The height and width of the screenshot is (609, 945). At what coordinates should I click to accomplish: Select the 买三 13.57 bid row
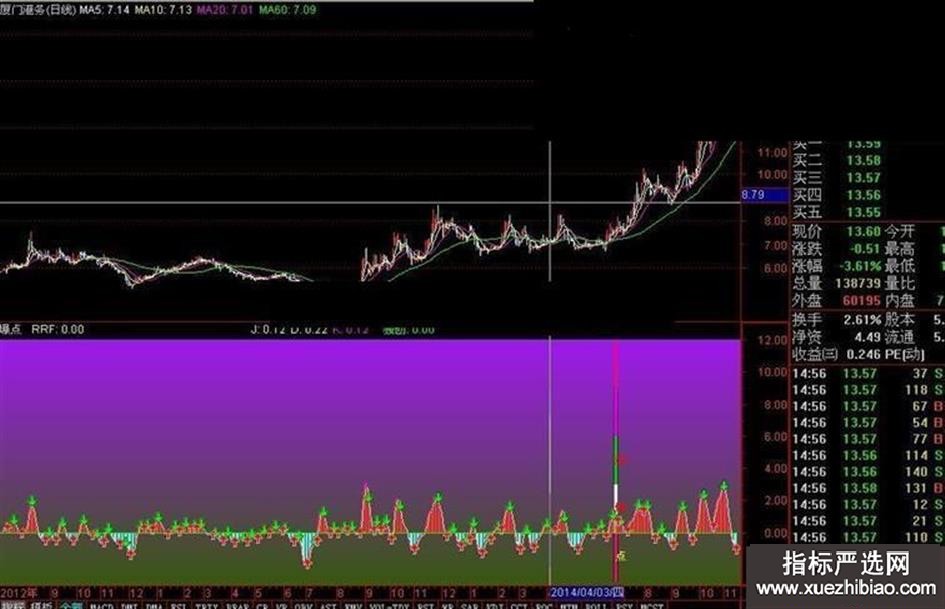click(x=837, y=178)
